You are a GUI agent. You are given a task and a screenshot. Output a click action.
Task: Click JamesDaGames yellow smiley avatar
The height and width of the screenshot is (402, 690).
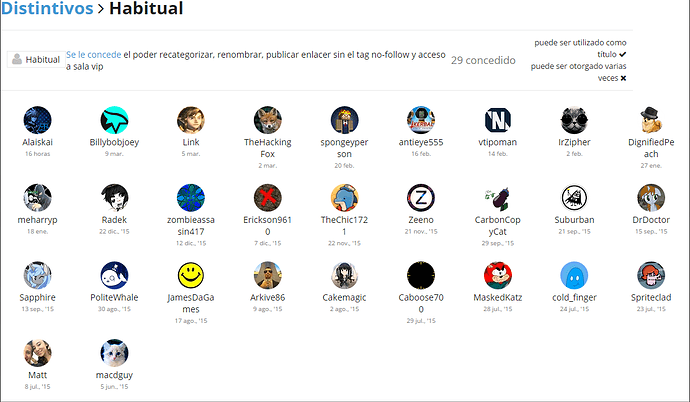[x=191, y=275]
